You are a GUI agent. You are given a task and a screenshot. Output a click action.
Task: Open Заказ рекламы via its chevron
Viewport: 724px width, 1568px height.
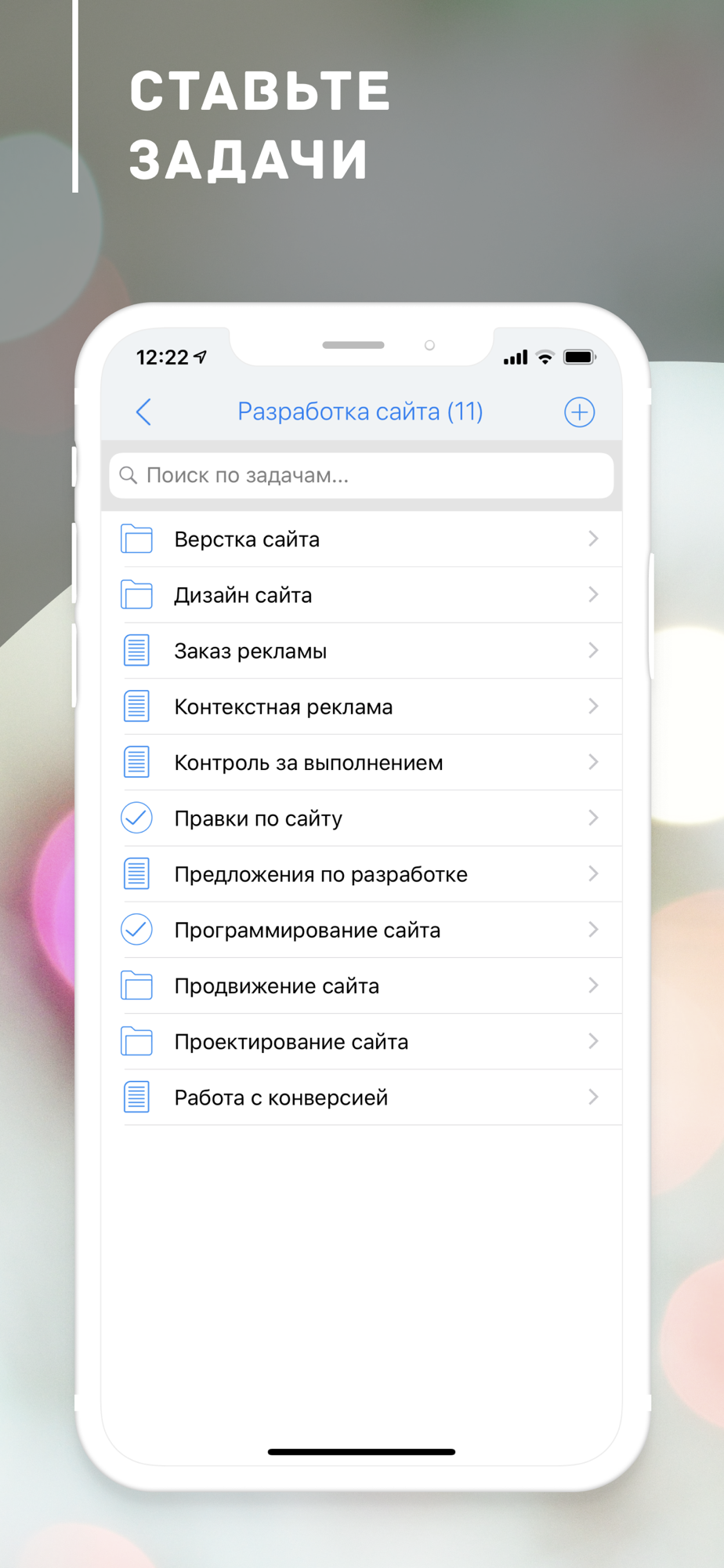593,650
